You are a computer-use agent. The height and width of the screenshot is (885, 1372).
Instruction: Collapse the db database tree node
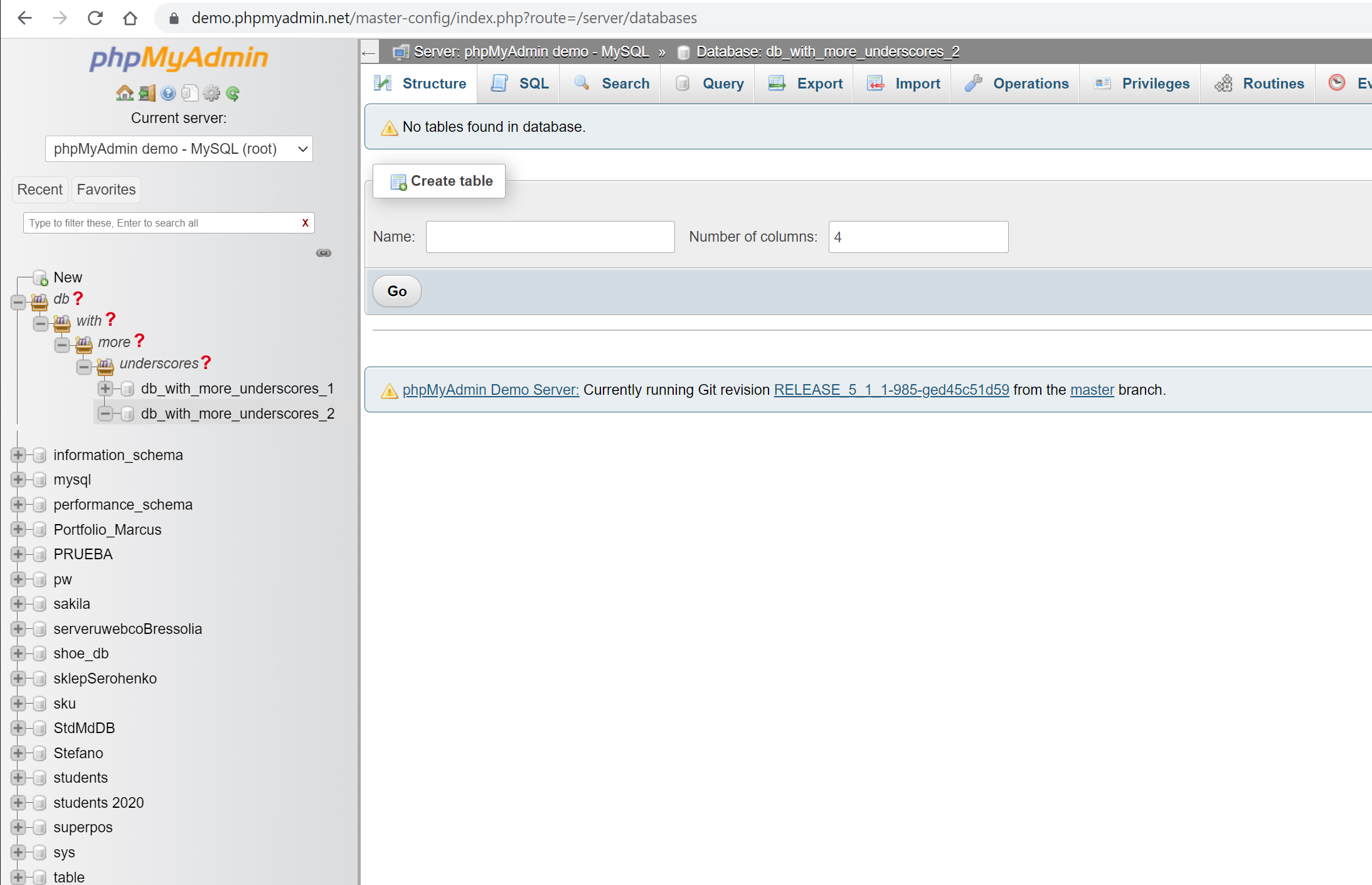(x=18, y=302)
